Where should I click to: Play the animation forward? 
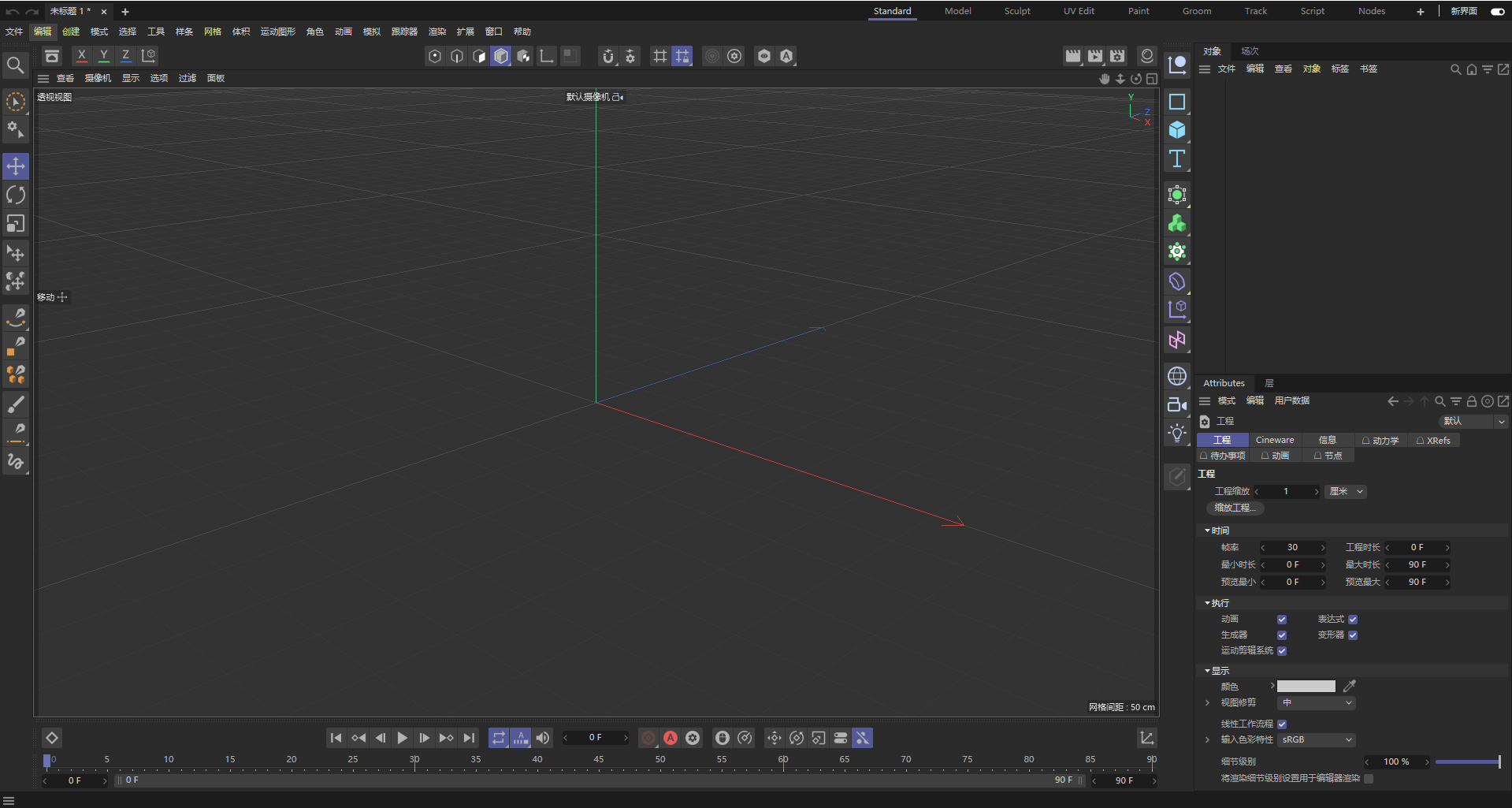point(402,738)
